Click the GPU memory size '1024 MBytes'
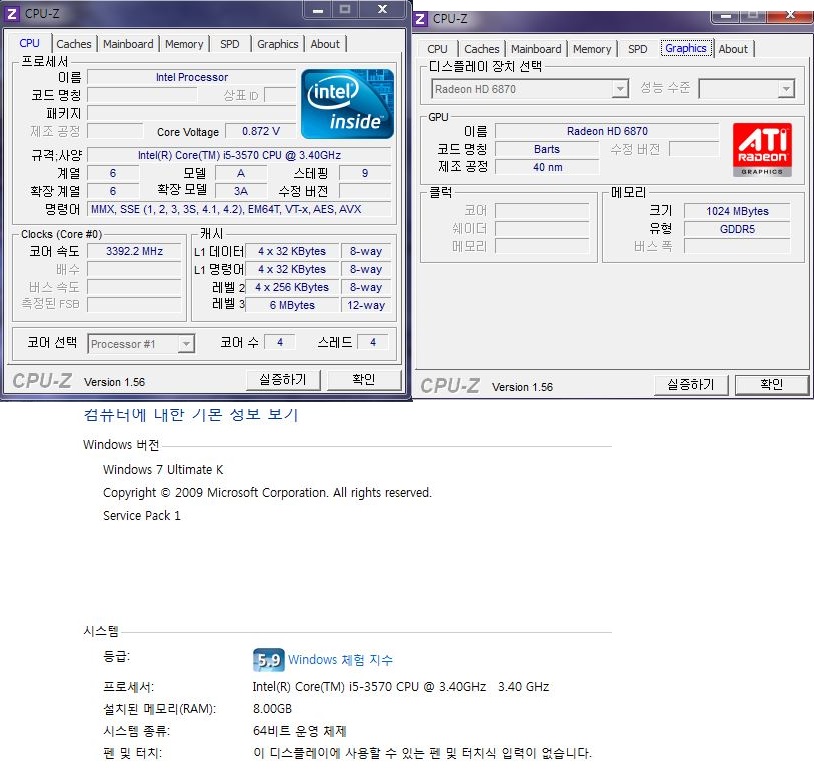814x771 pixels. pos(737,211)
